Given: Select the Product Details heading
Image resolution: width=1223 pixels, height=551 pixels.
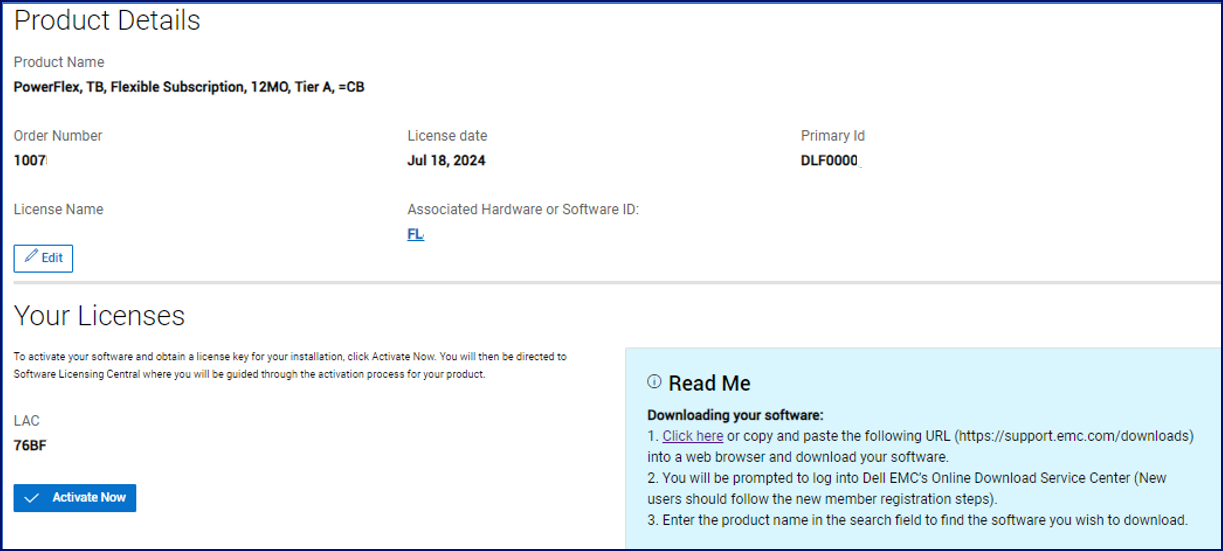Looking at the screenshot, I should point(107,20).
